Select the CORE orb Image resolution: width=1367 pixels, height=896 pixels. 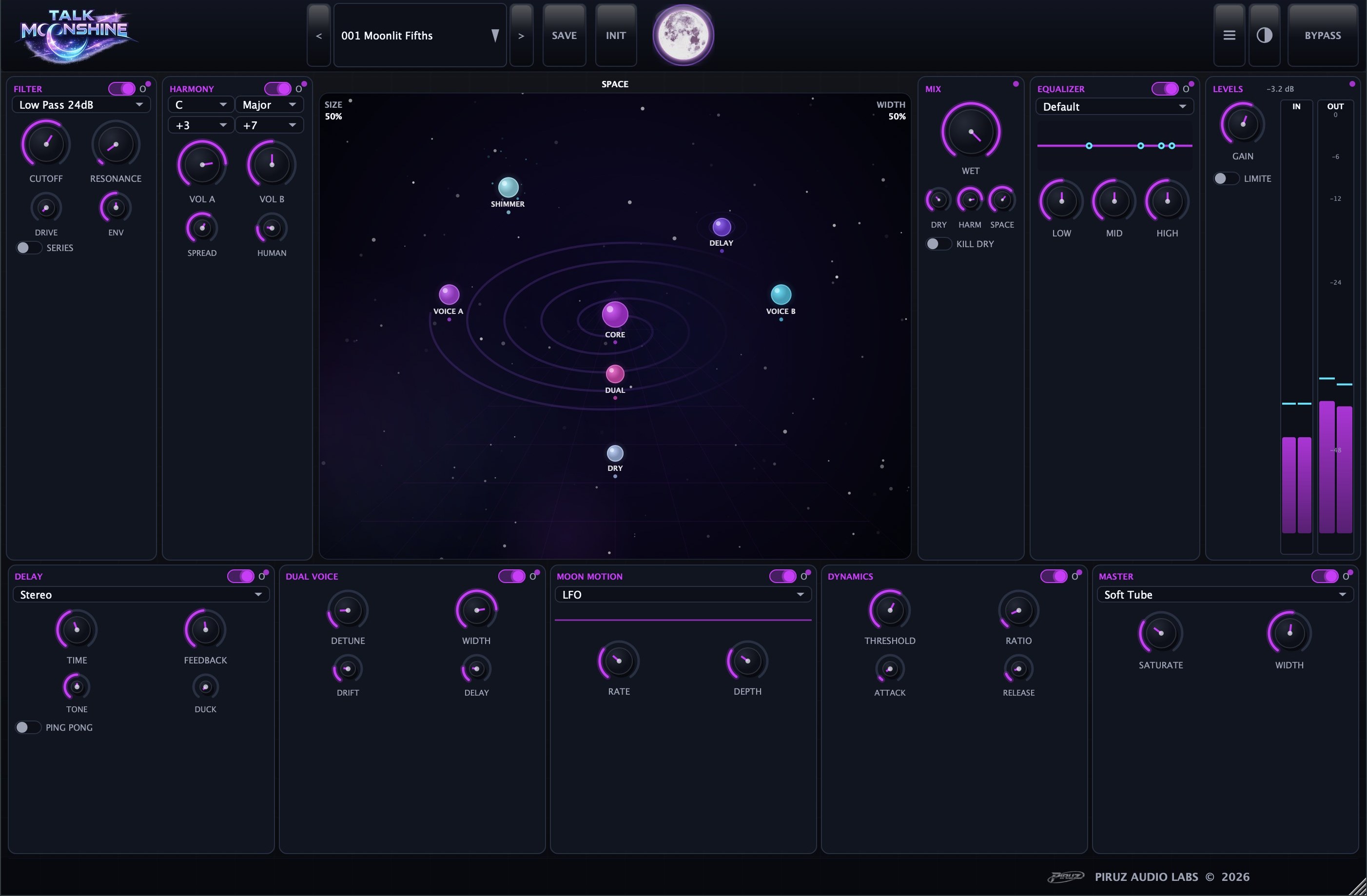pos(615,315)
